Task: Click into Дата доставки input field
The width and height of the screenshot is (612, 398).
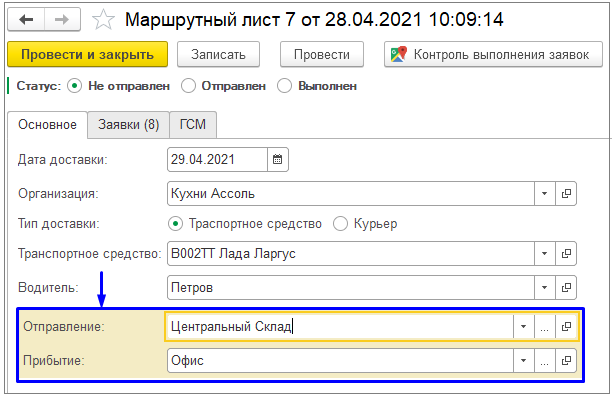Action: (x=217, y=160)
